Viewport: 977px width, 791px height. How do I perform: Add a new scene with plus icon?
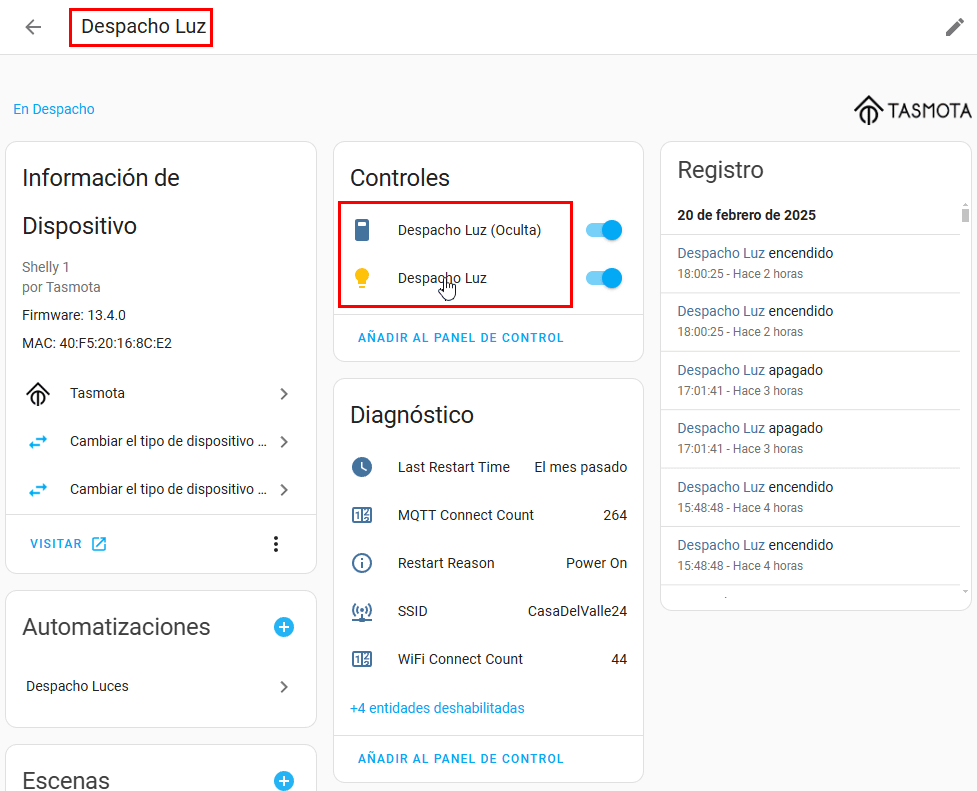(284, 780)
